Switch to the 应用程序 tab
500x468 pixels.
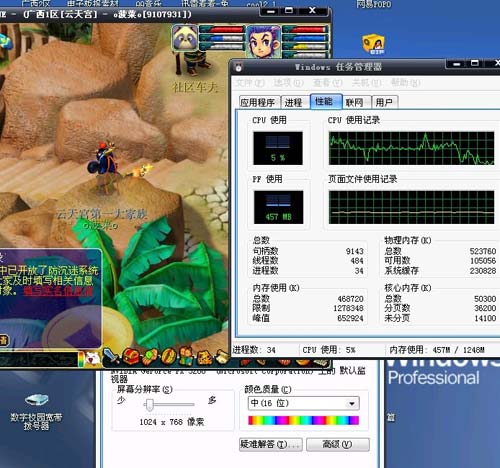point(257,102)
